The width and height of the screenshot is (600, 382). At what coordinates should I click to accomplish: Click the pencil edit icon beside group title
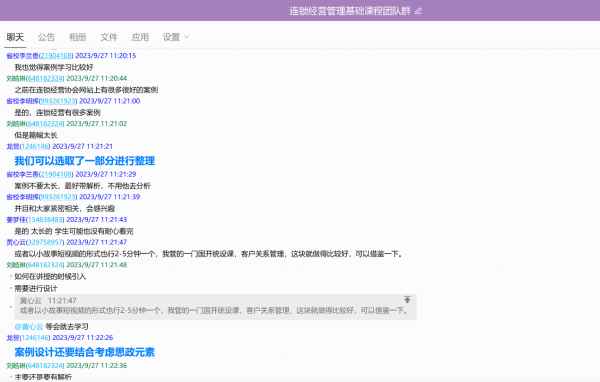click(x=418, y=11)
